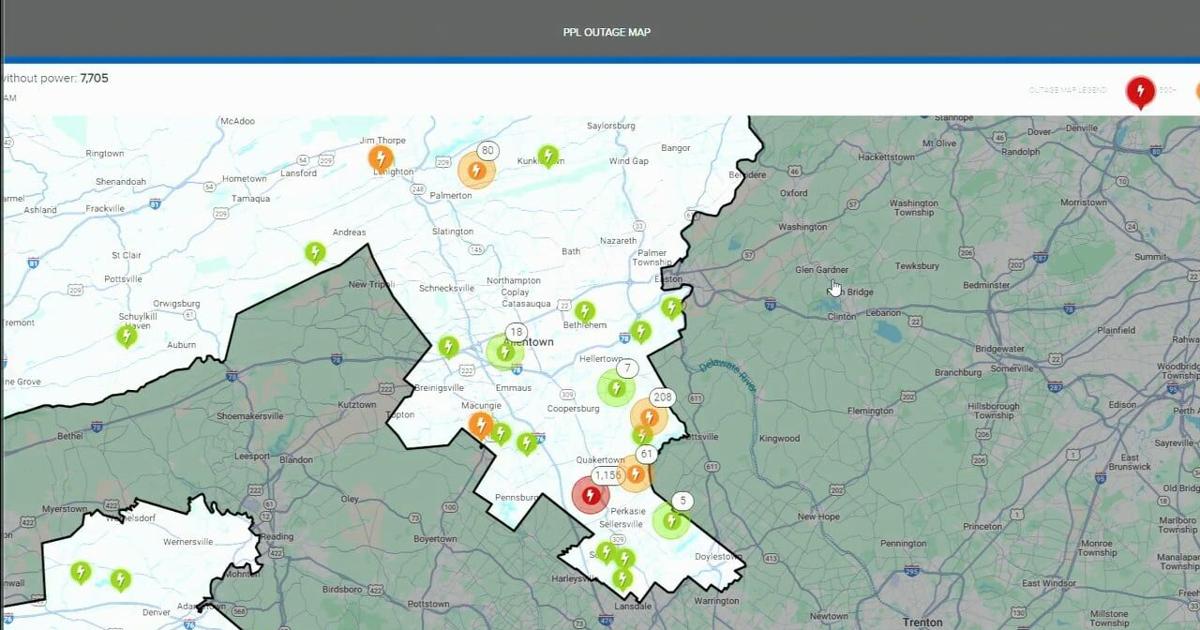Click the green outage pin near Wernersville

pyautogui.click(x=122, y=577)
